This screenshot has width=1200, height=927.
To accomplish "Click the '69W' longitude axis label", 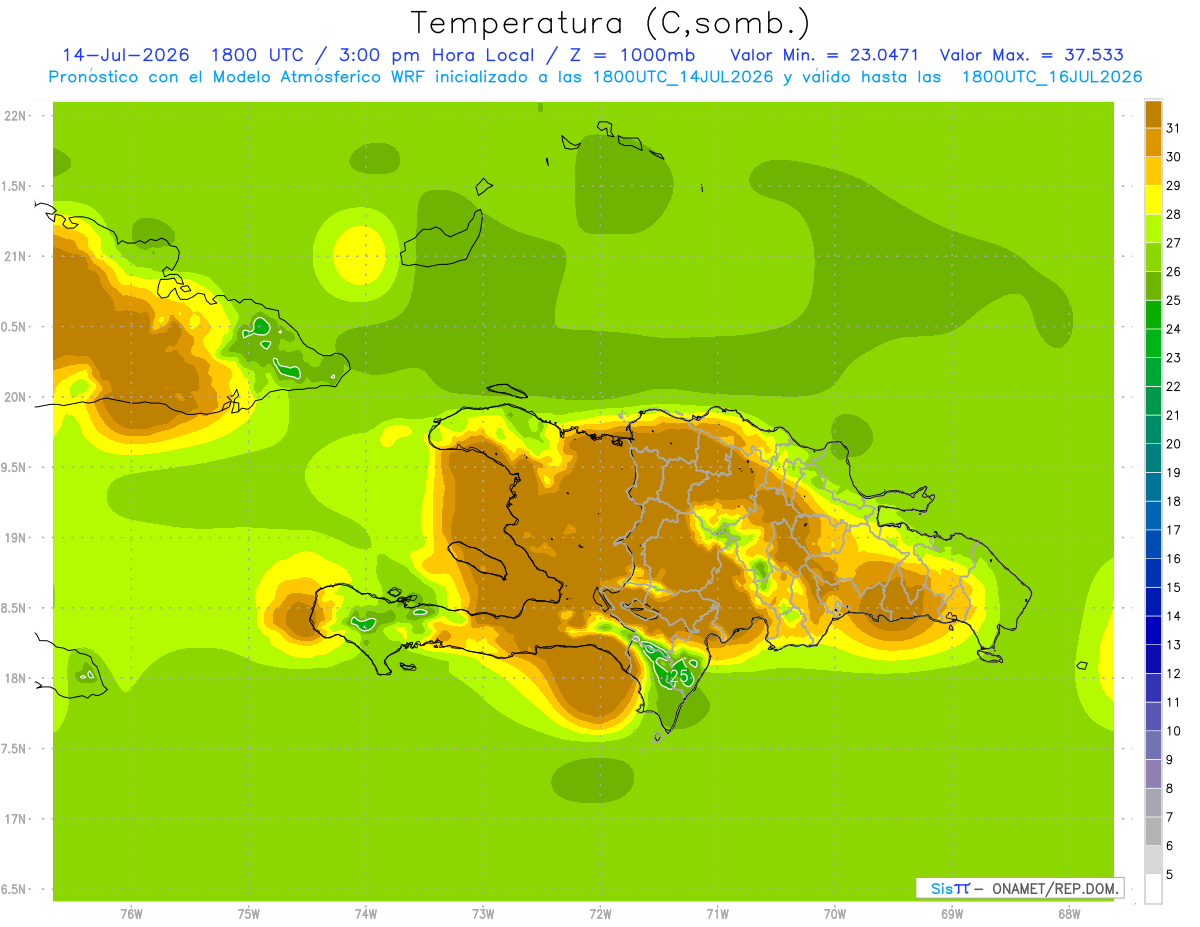I will pyautogui.click(x=952, y=913).
